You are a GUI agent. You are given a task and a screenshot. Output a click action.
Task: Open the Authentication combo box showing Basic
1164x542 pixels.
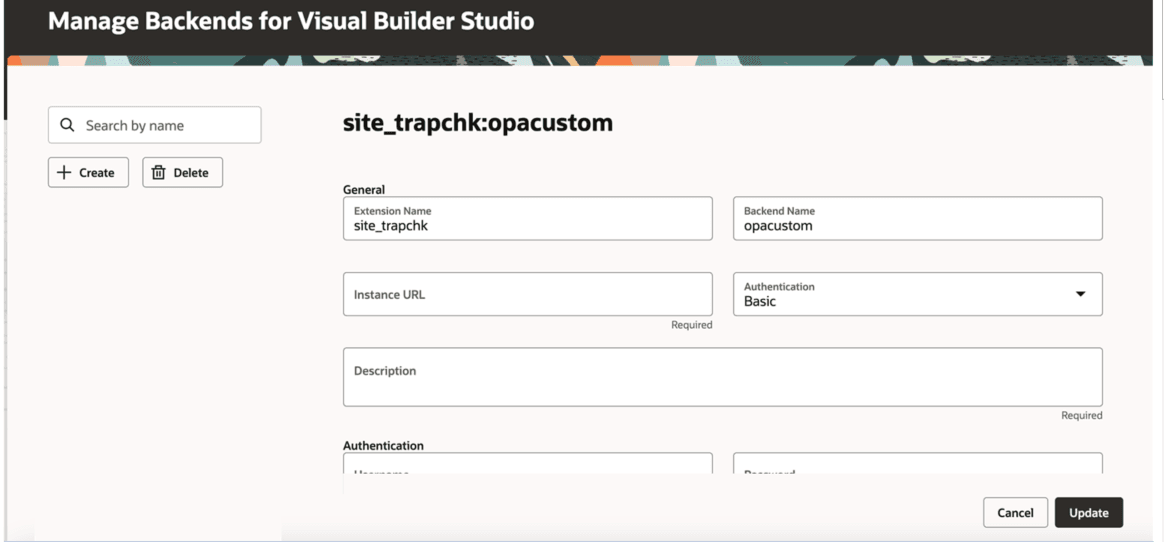click(x=918, y=294)
